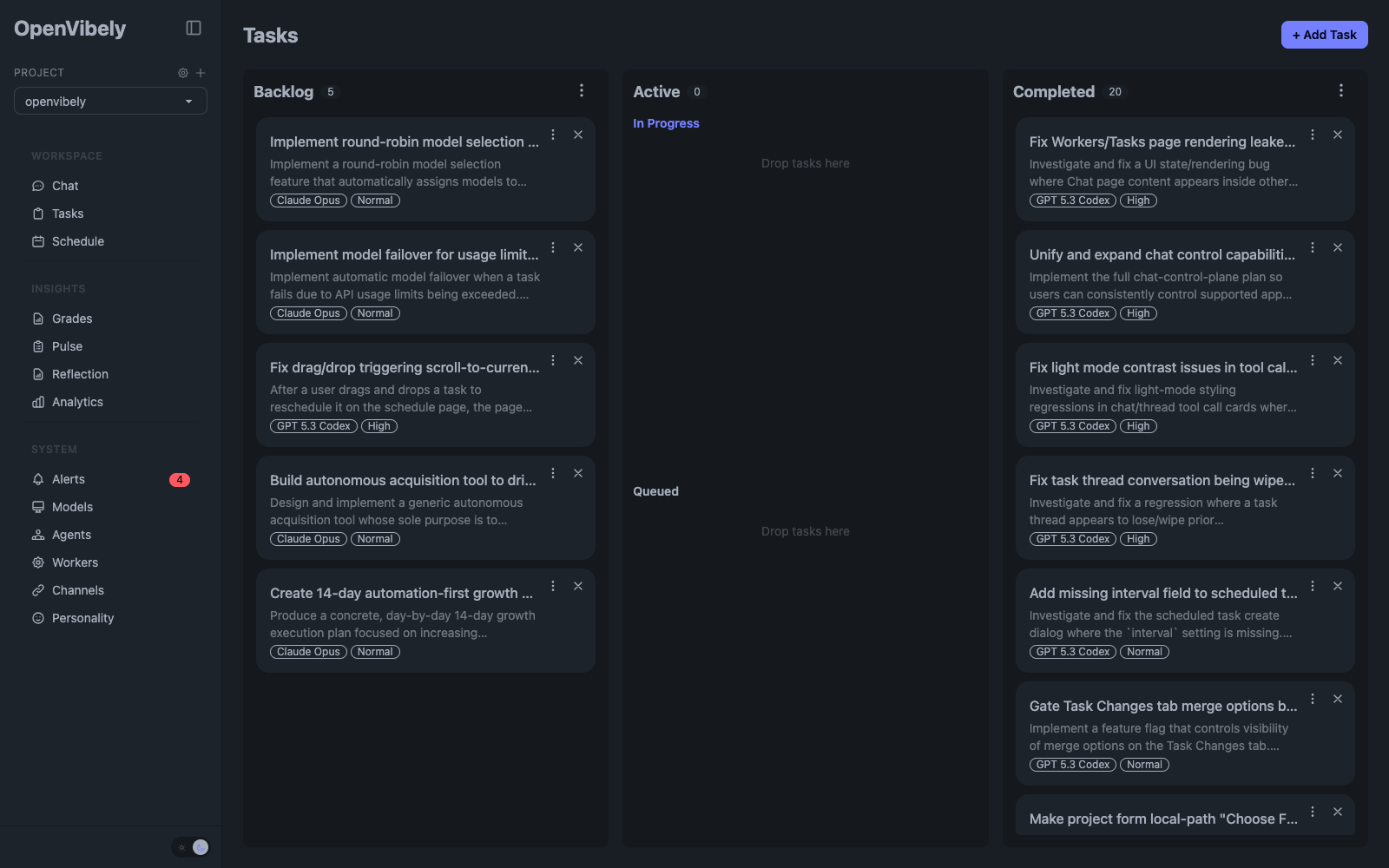
Task: Remove the task thread conversation wipe card
Action: click(1338, 473)
